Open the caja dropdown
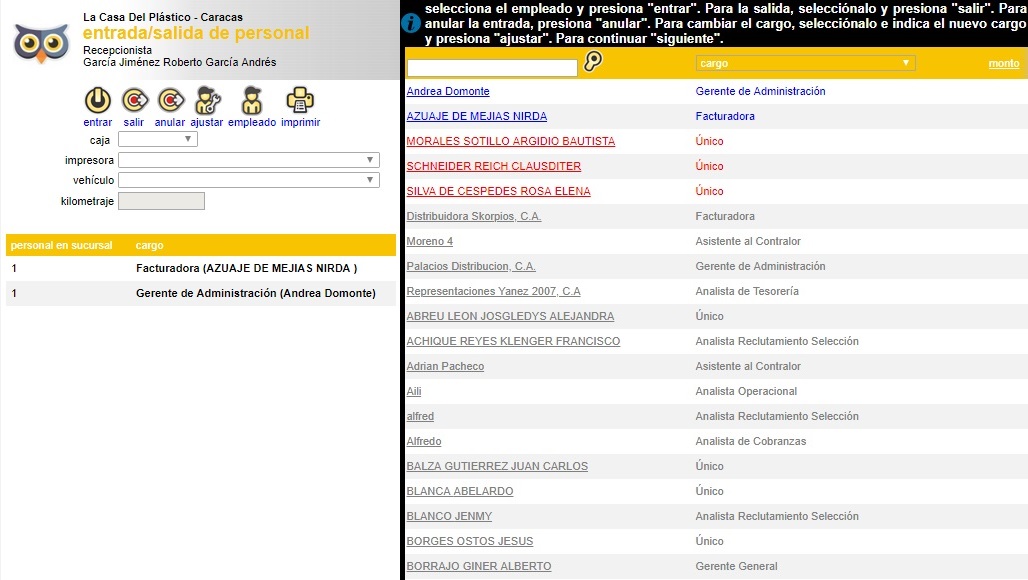 point(157,139)
